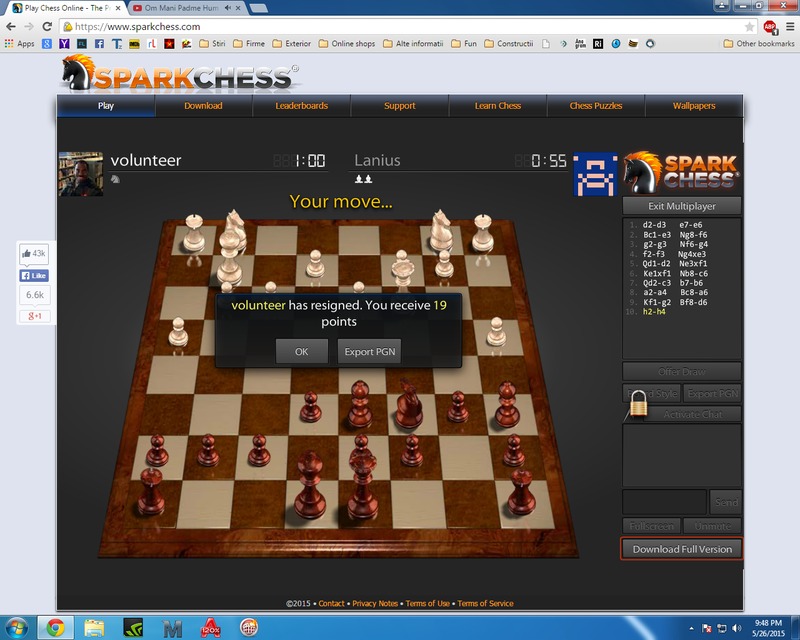Click the Offer Draw button
800x640 pixels.
pos(682,372)
